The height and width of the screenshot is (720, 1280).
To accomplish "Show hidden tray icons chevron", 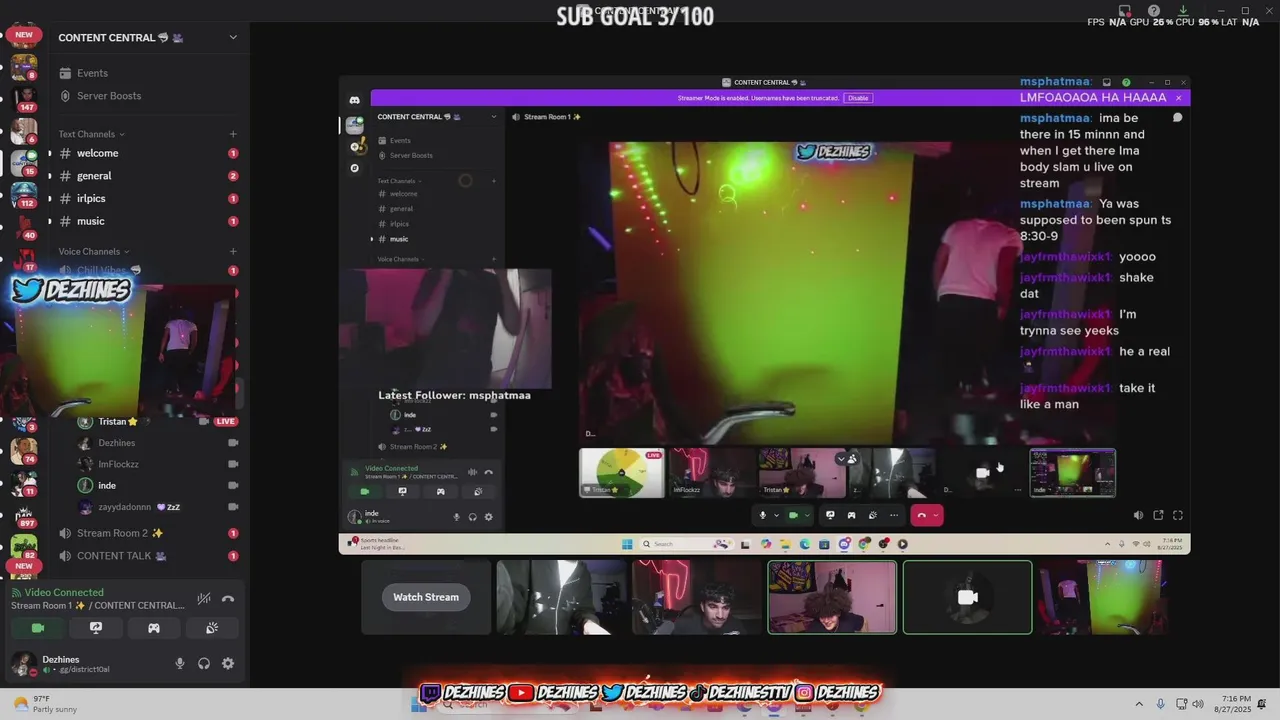I will coord(1141,704).
